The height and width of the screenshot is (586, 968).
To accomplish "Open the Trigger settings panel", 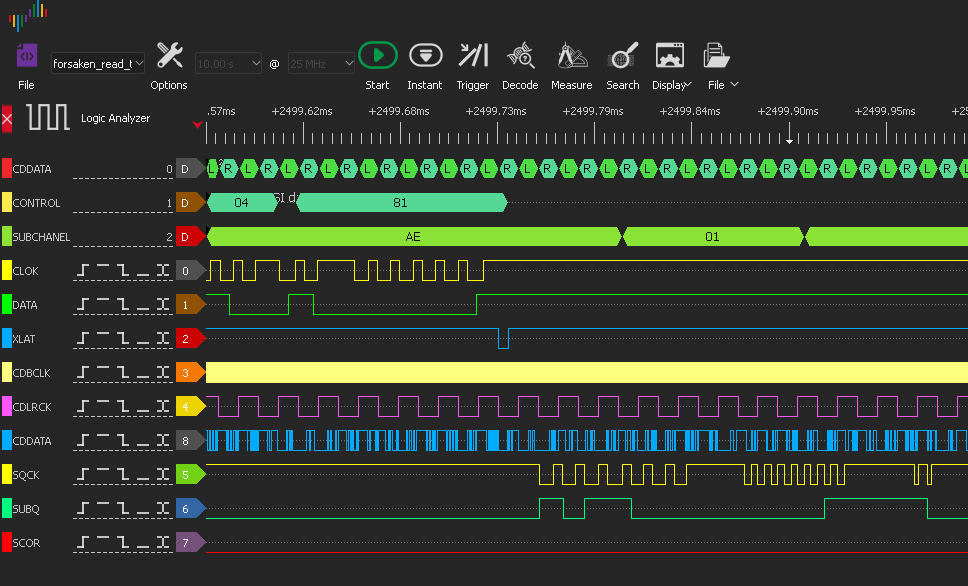I will click(x=473, y=56).
